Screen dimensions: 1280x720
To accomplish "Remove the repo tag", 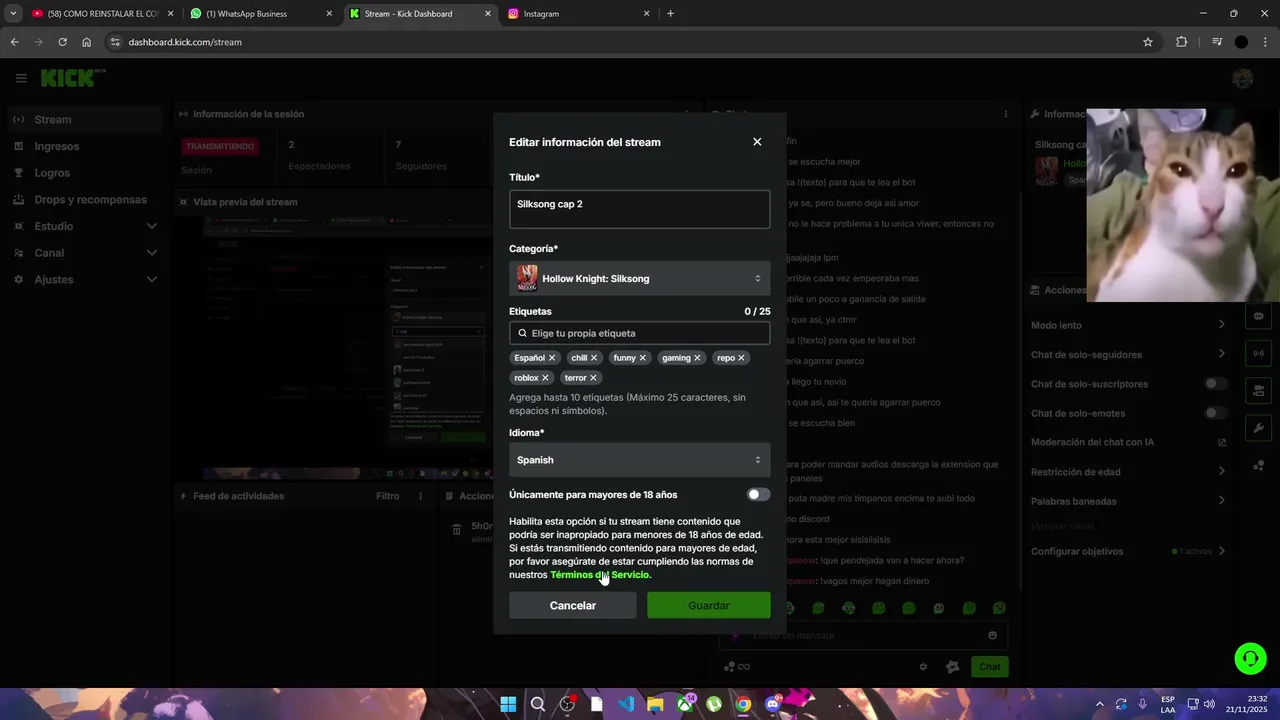I will [741, 358].
